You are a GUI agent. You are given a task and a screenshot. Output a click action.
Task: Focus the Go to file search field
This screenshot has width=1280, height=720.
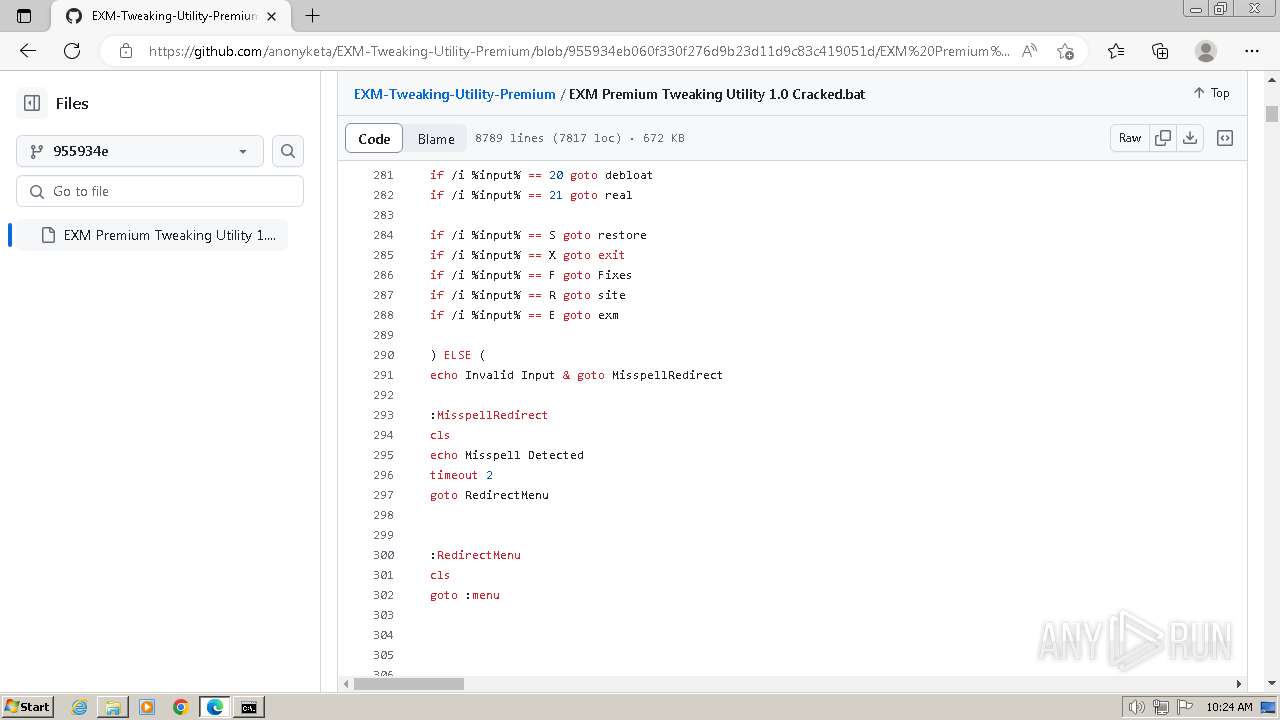(x=160, y=191)
